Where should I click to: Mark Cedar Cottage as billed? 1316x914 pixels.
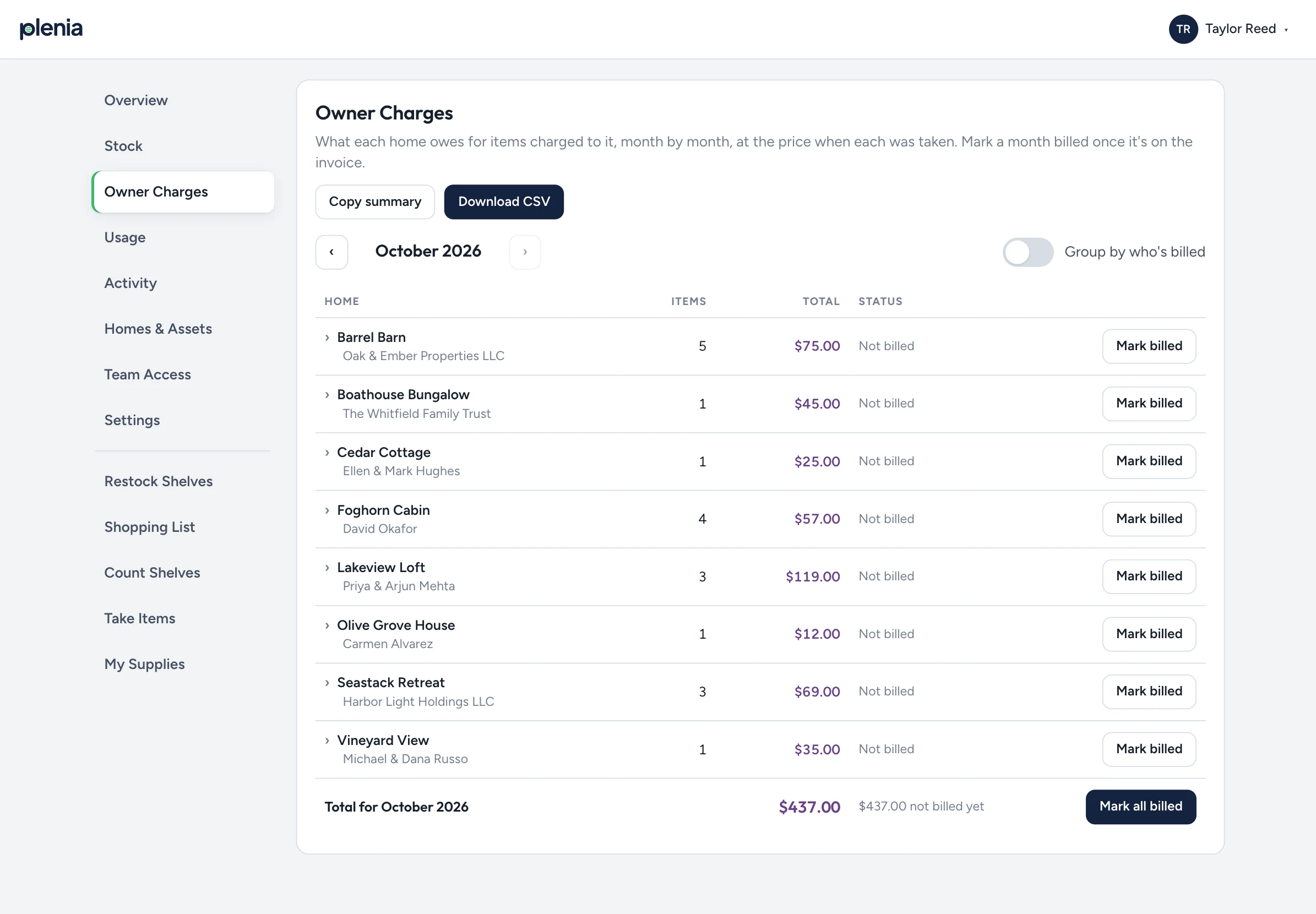pyautogui.click(x=1149, y=461)
